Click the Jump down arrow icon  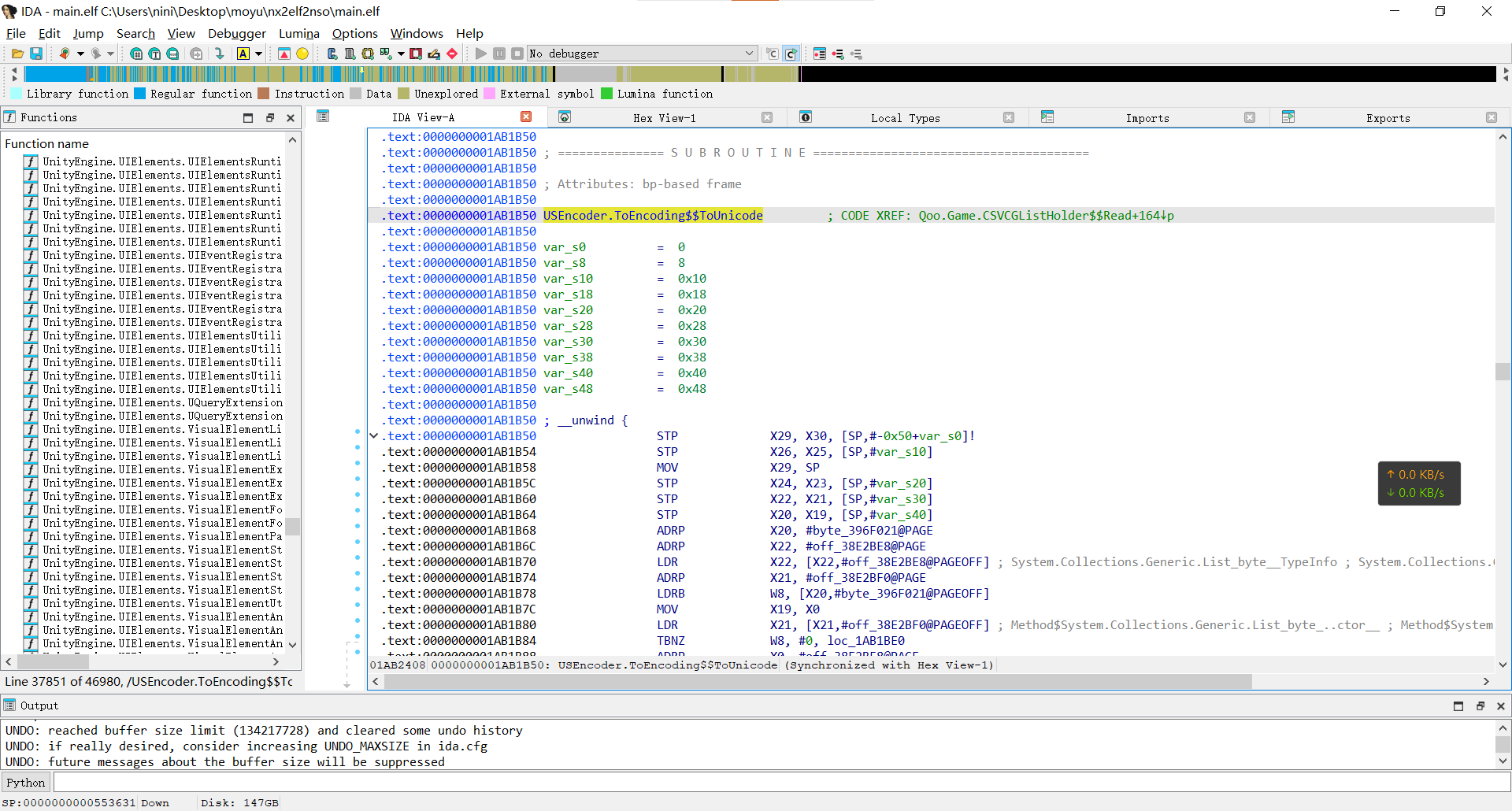[x=220, y=54]
